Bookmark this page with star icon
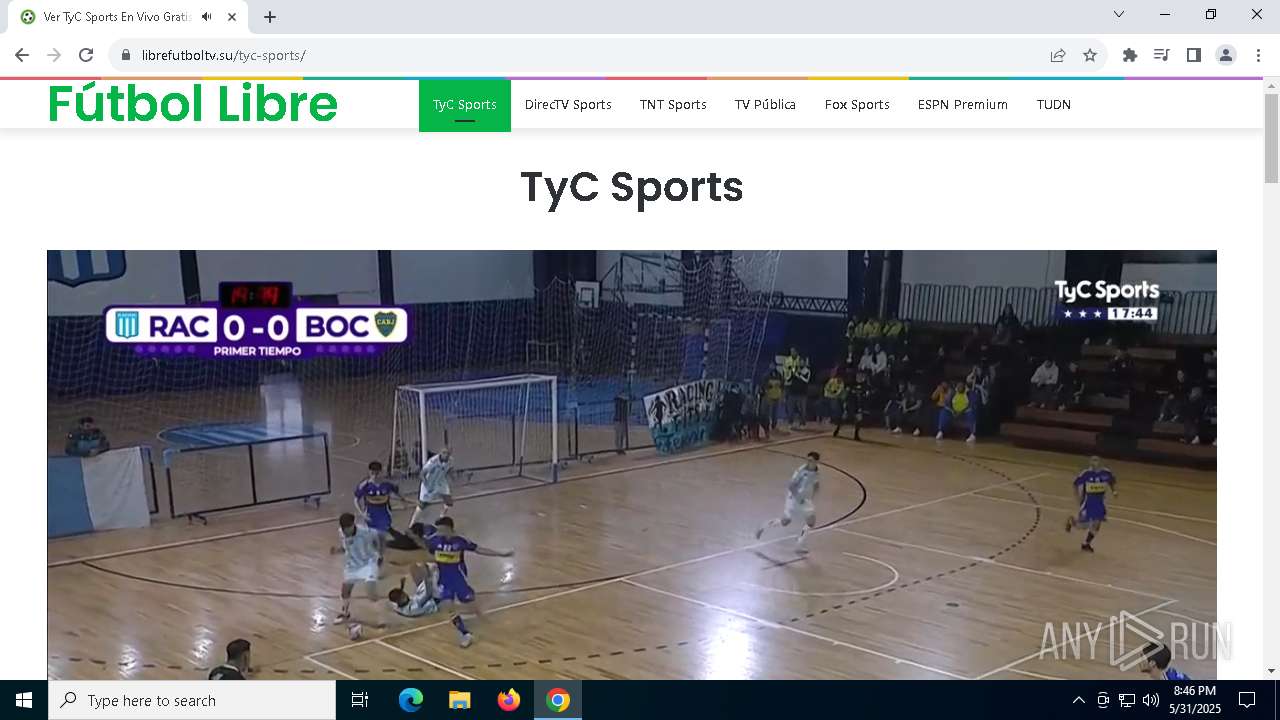The width and height of the screenshot is (1280, 720). 1090,55
